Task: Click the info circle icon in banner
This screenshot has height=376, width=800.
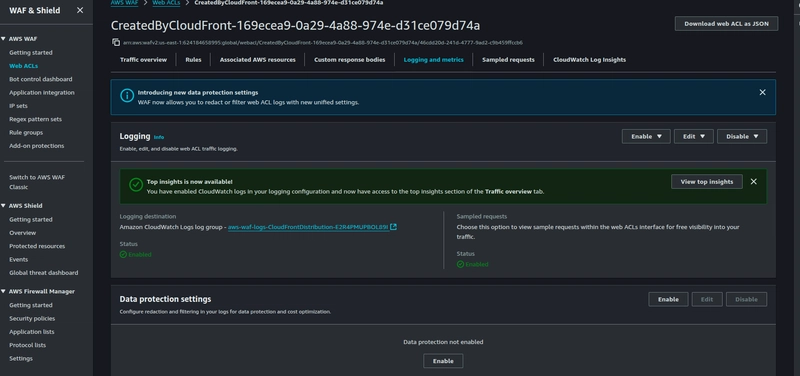Action: tap(127, 95)
